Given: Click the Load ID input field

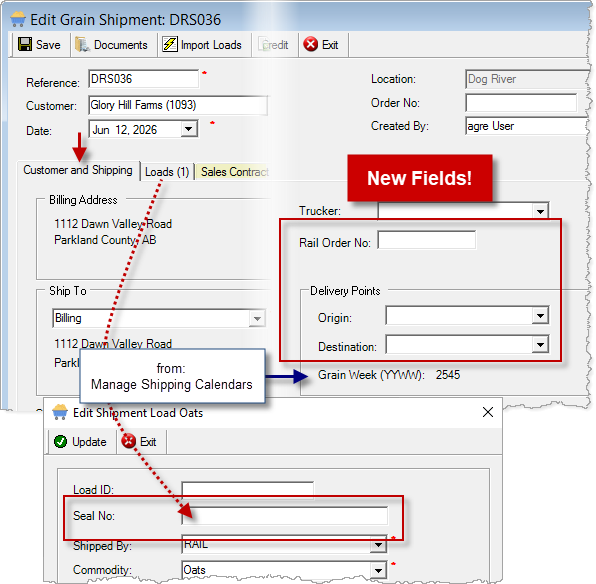Looking at the screenshot, I should 248,489.
